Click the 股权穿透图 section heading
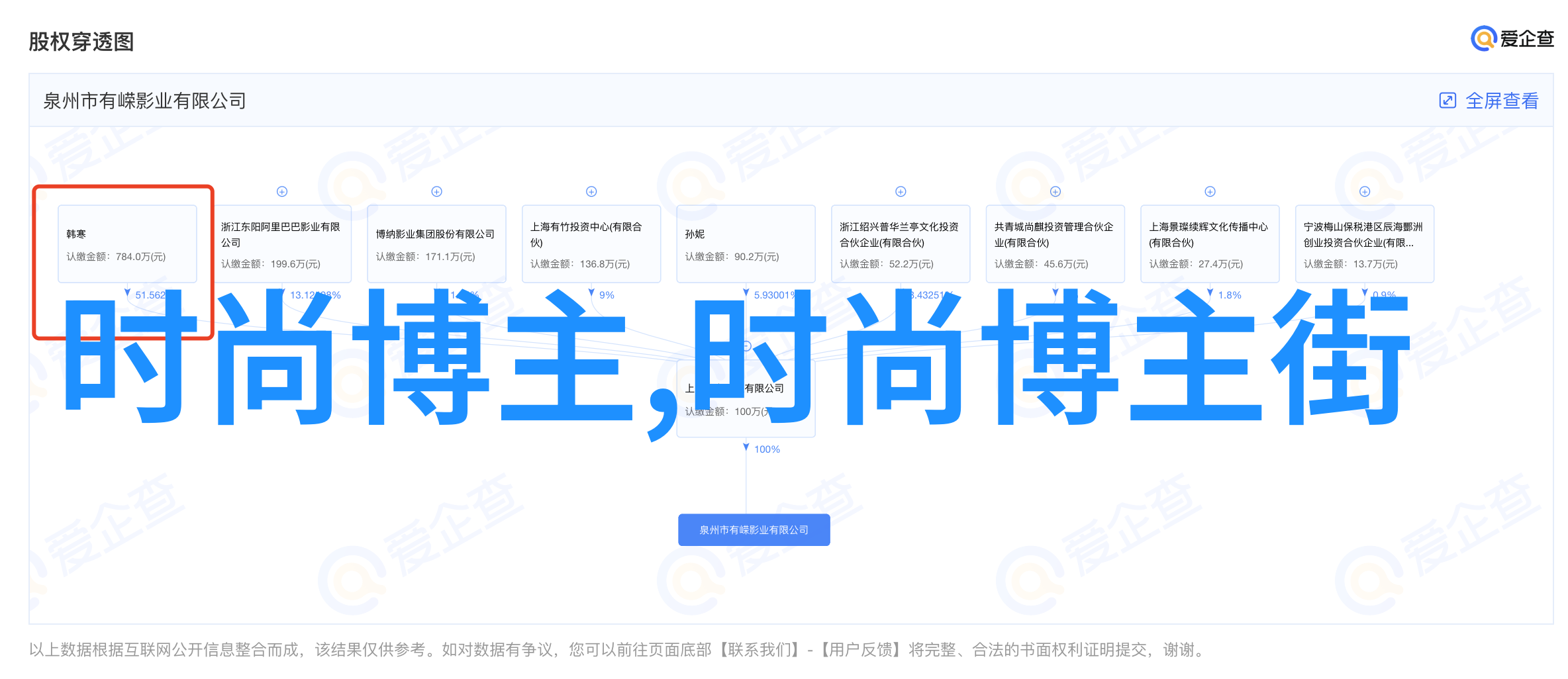This screenshot has width=1568, height=679. click(x=81, y=42)
